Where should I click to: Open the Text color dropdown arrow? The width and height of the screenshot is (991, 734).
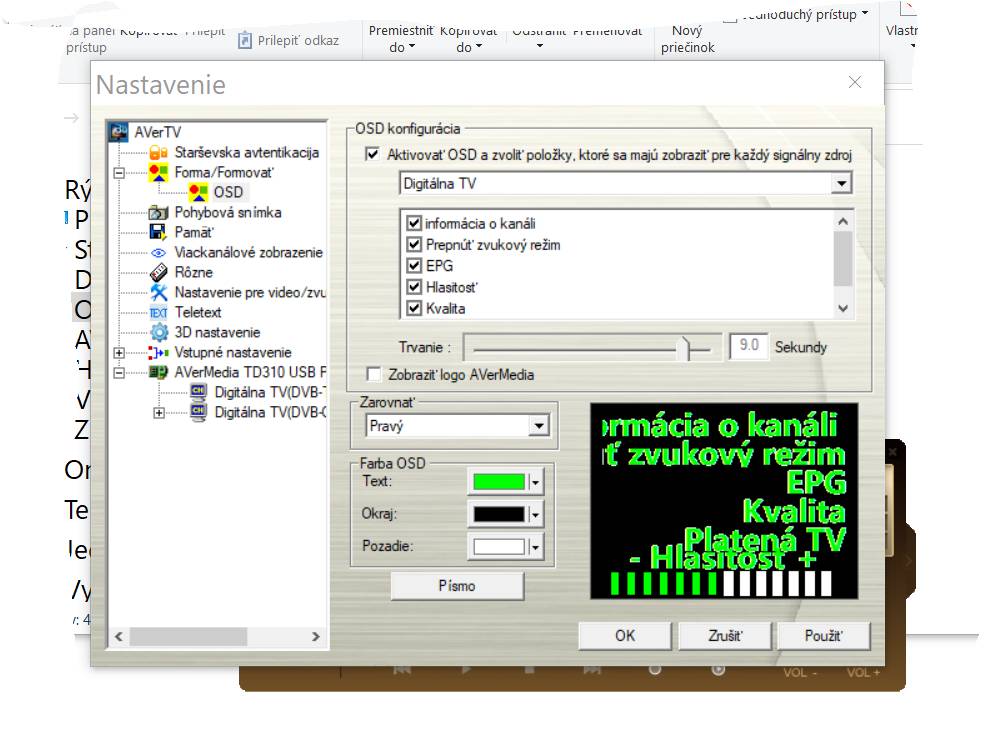coord(535,482)
